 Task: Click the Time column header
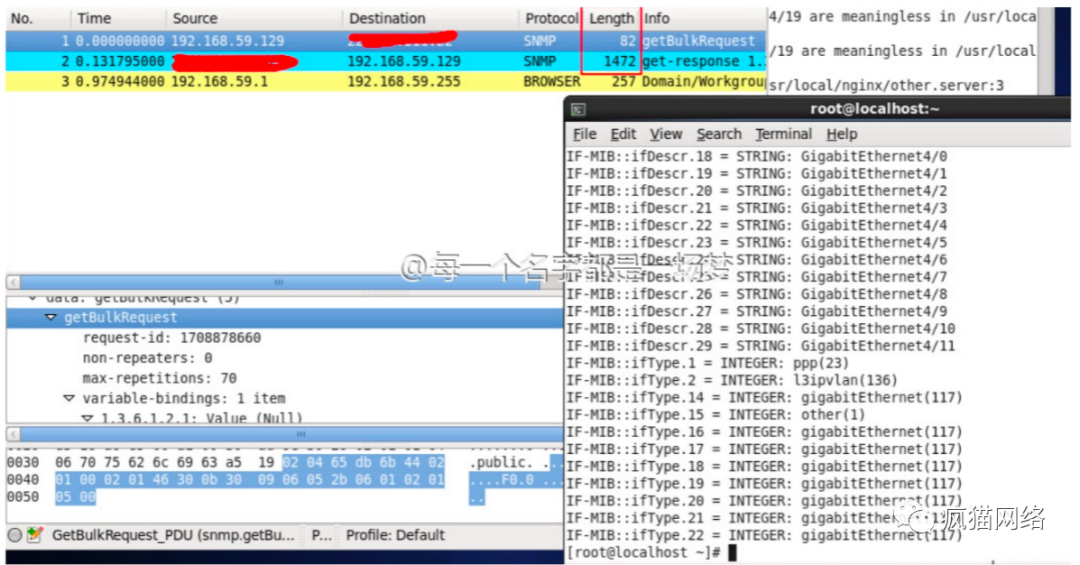pos(94,18)
